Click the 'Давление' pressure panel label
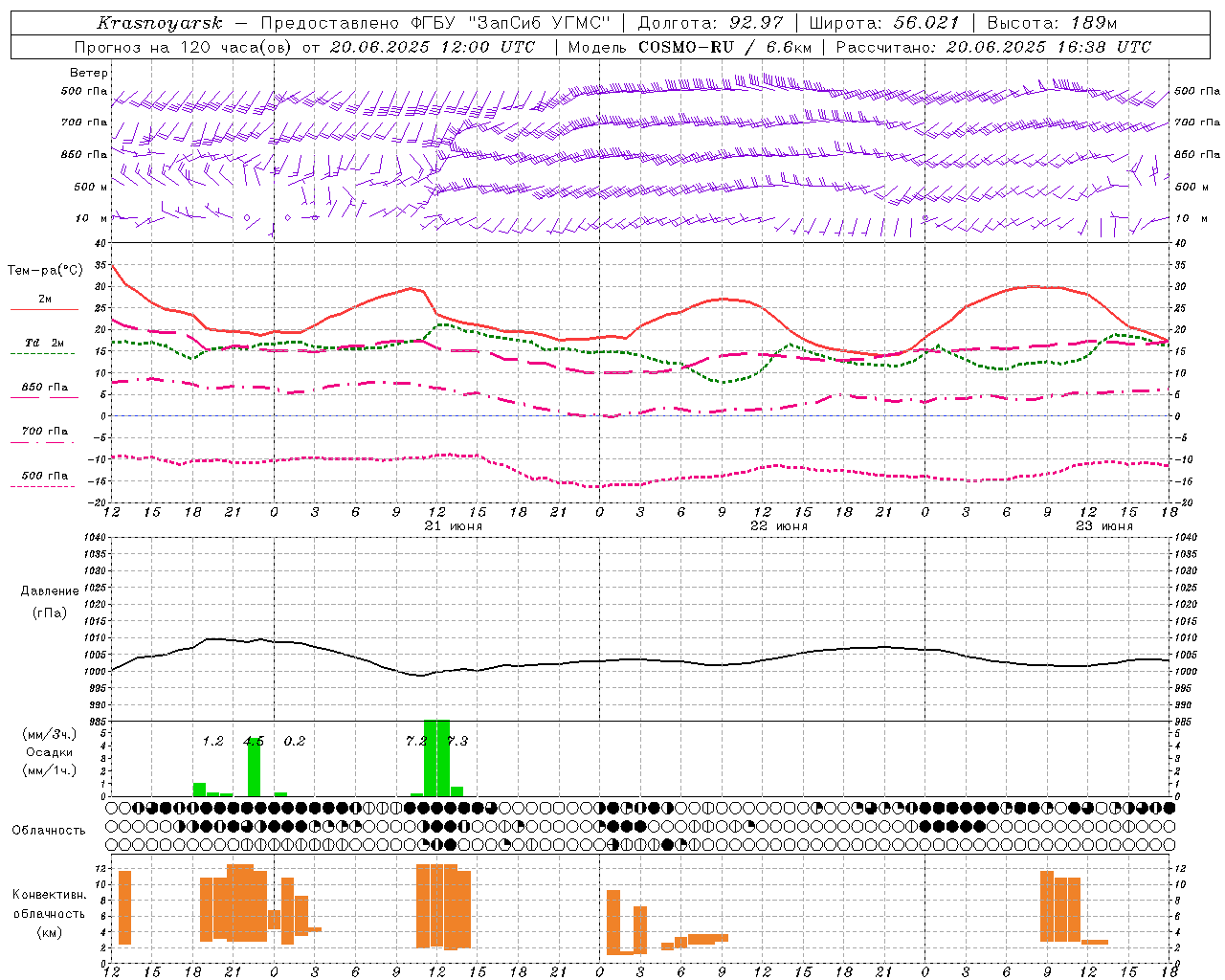This screenshot has height=980, width=1225. click(x=50, y=591)
